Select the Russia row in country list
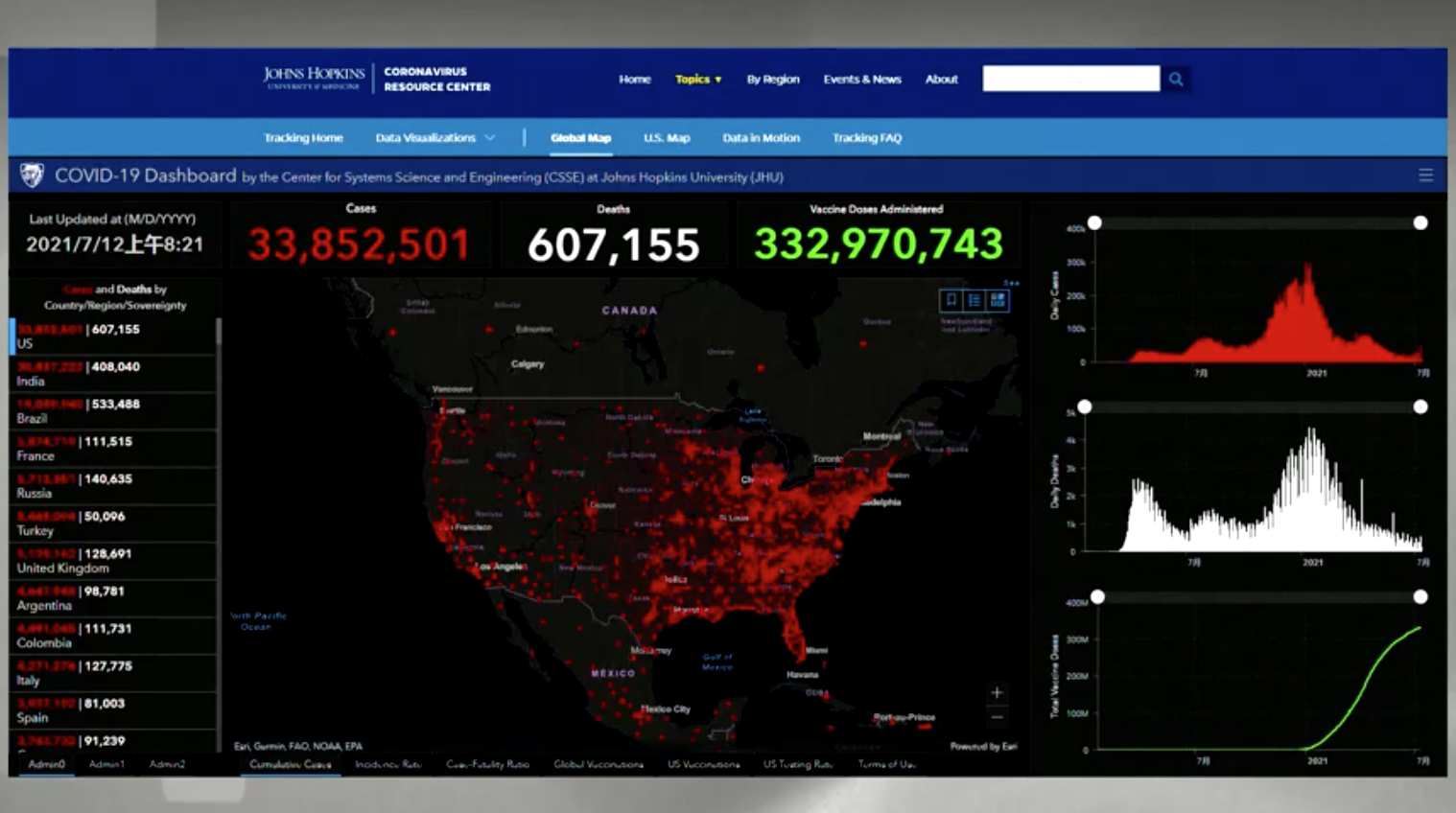This screenshot has width=1456, height=813. tap(114, 486)
